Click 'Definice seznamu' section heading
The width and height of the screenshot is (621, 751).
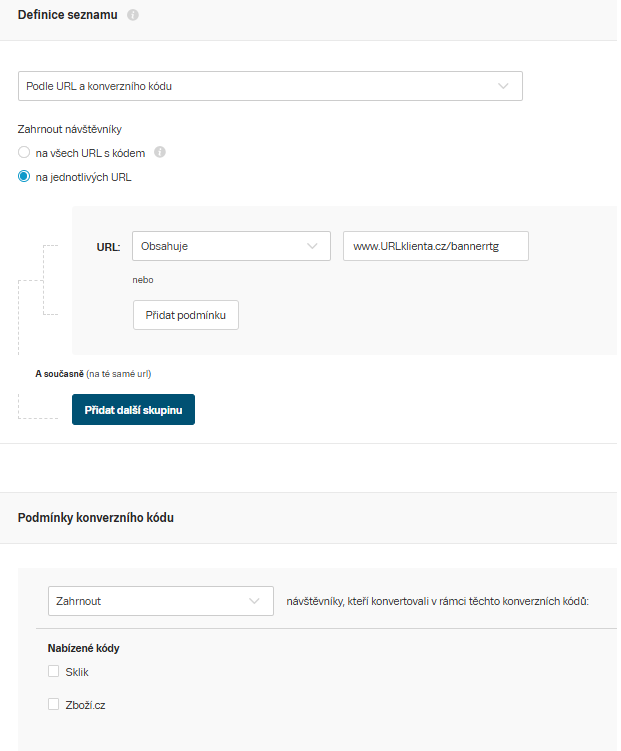click(x=68, y=15)
